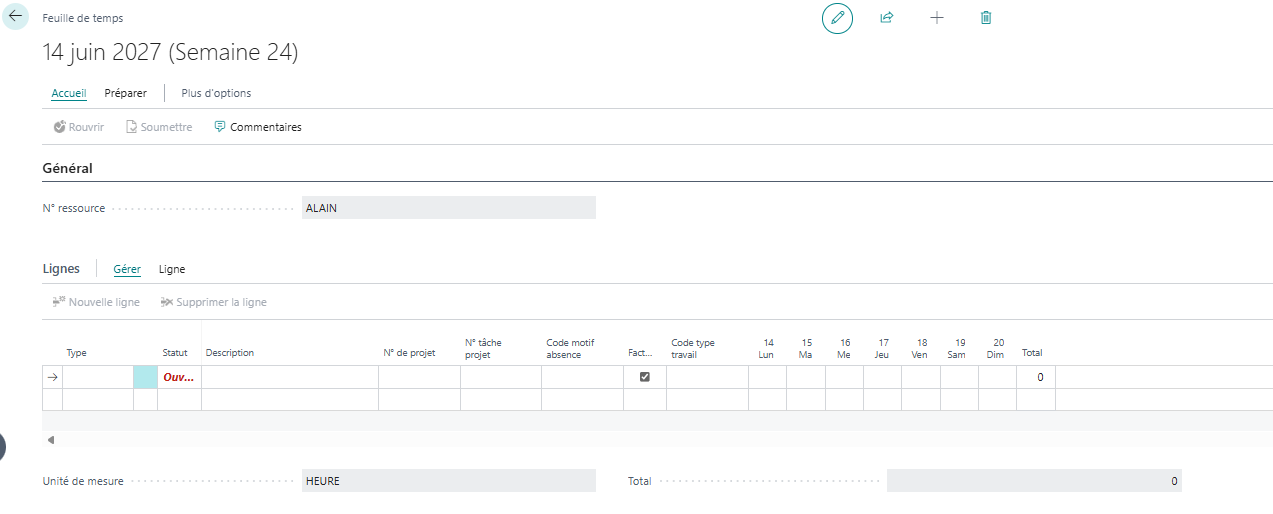Click the Description cell in first row
The width and height of the screenshot is (1273, 514).
(x=290, y=377)
